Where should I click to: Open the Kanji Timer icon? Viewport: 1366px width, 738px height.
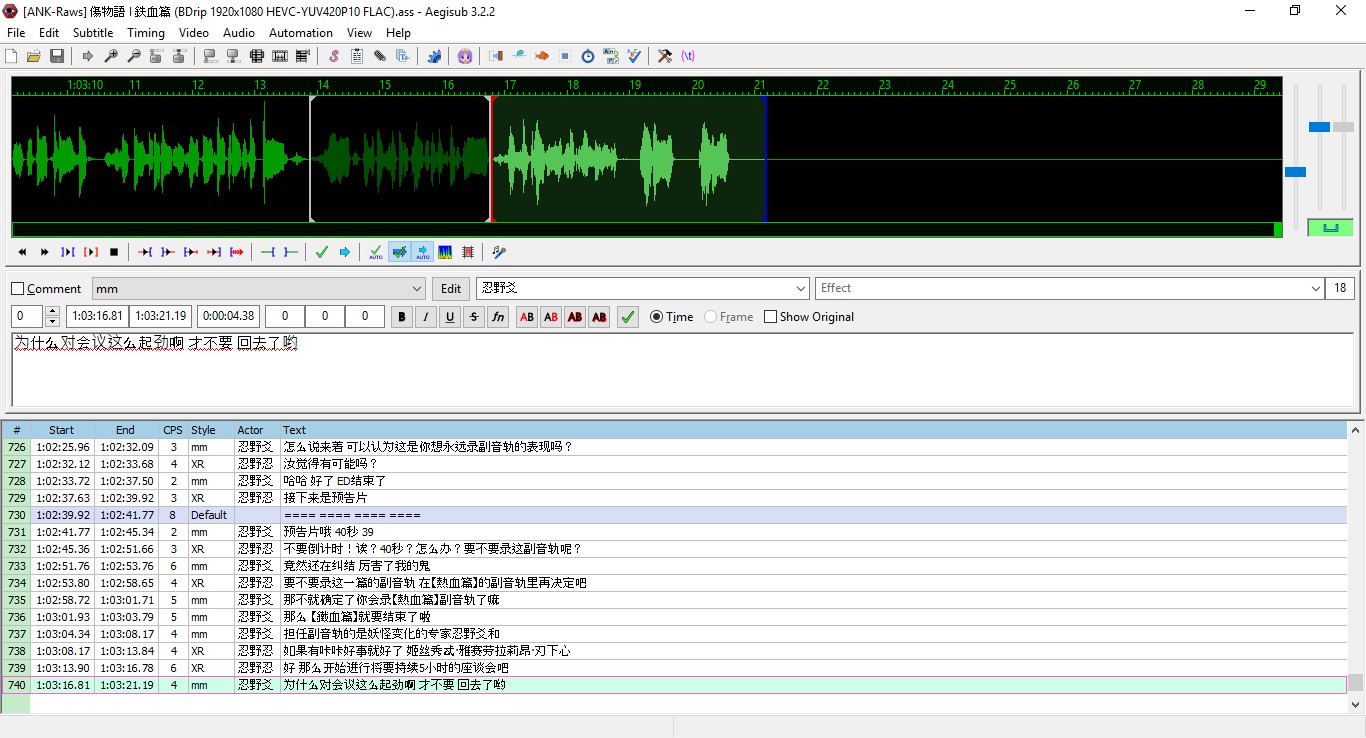[611, 56]
